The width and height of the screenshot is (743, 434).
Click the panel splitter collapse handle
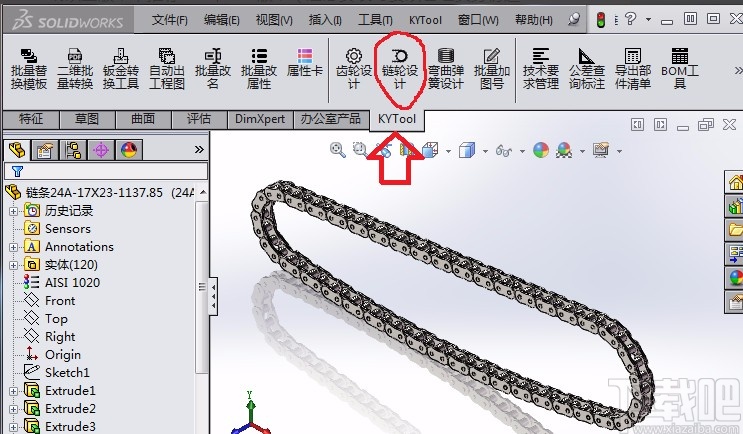(213, 297)
